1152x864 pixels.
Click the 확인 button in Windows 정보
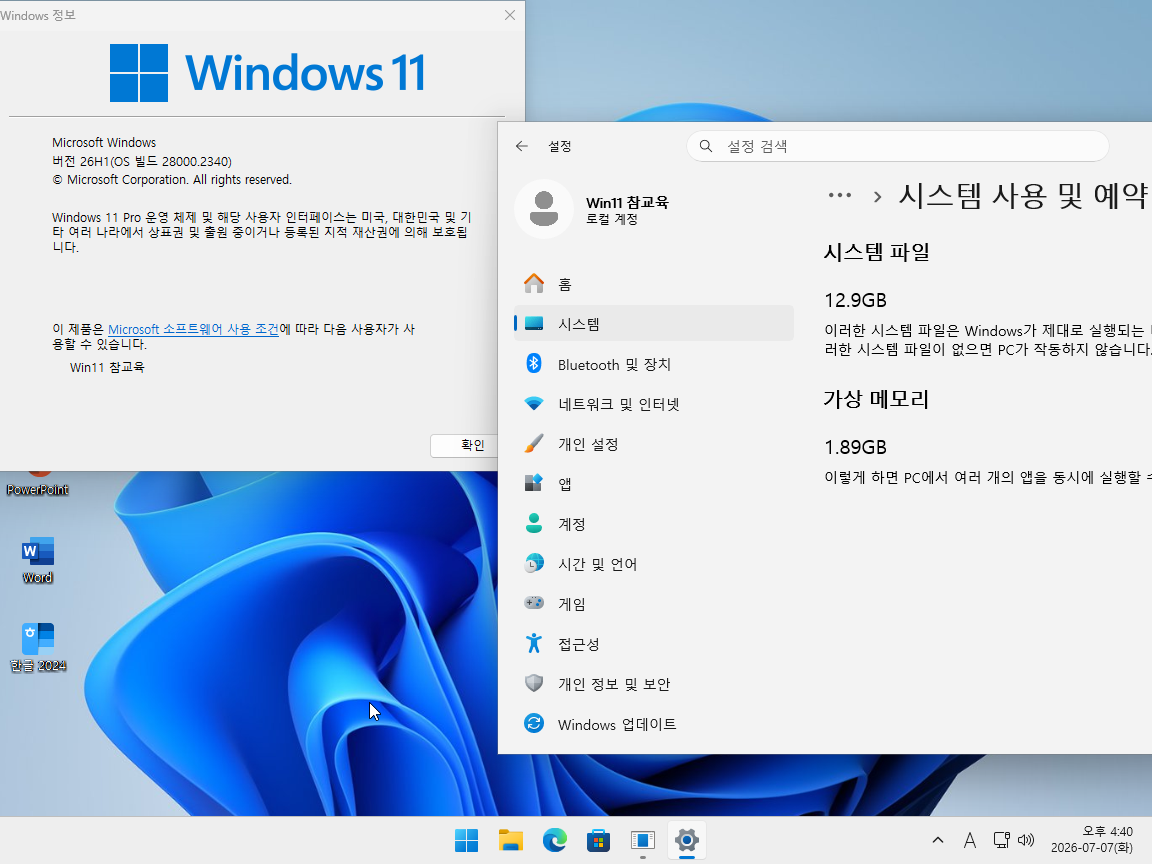point(464,445)
